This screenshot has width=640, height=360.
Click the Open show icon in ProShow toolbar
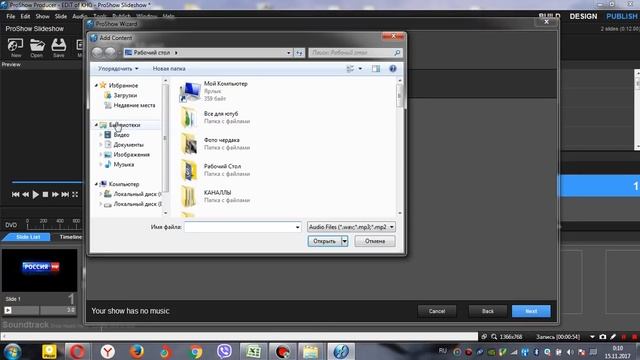[37, 46]
